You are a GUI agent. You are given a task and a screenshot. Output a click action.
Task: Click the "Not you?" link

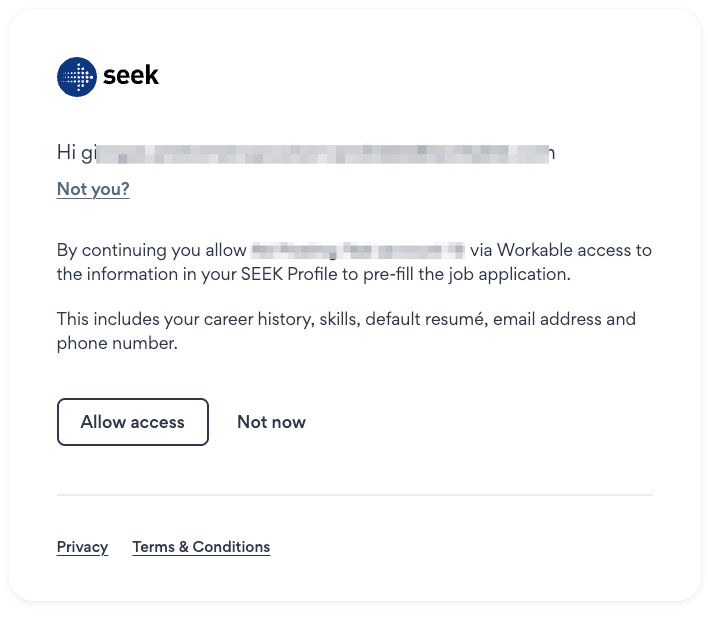[93, 189]
